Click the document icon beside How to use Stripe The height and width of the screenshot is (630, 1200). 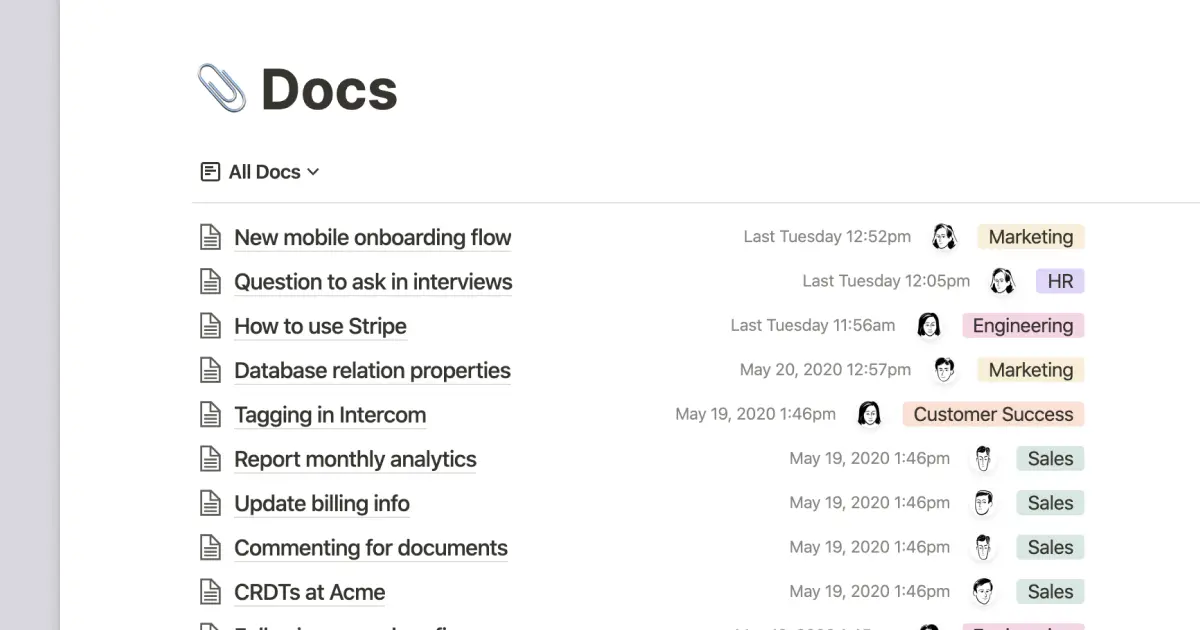[x=210, y=325]
